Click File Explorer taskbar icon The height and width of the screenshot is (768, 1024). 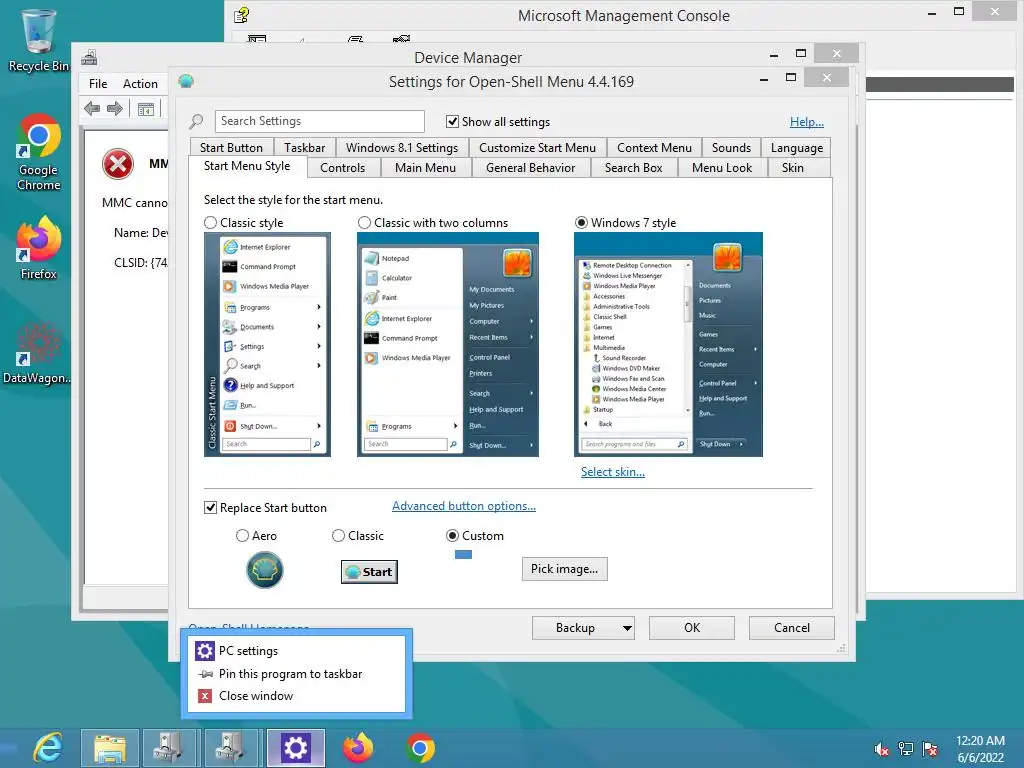(110, 748)
